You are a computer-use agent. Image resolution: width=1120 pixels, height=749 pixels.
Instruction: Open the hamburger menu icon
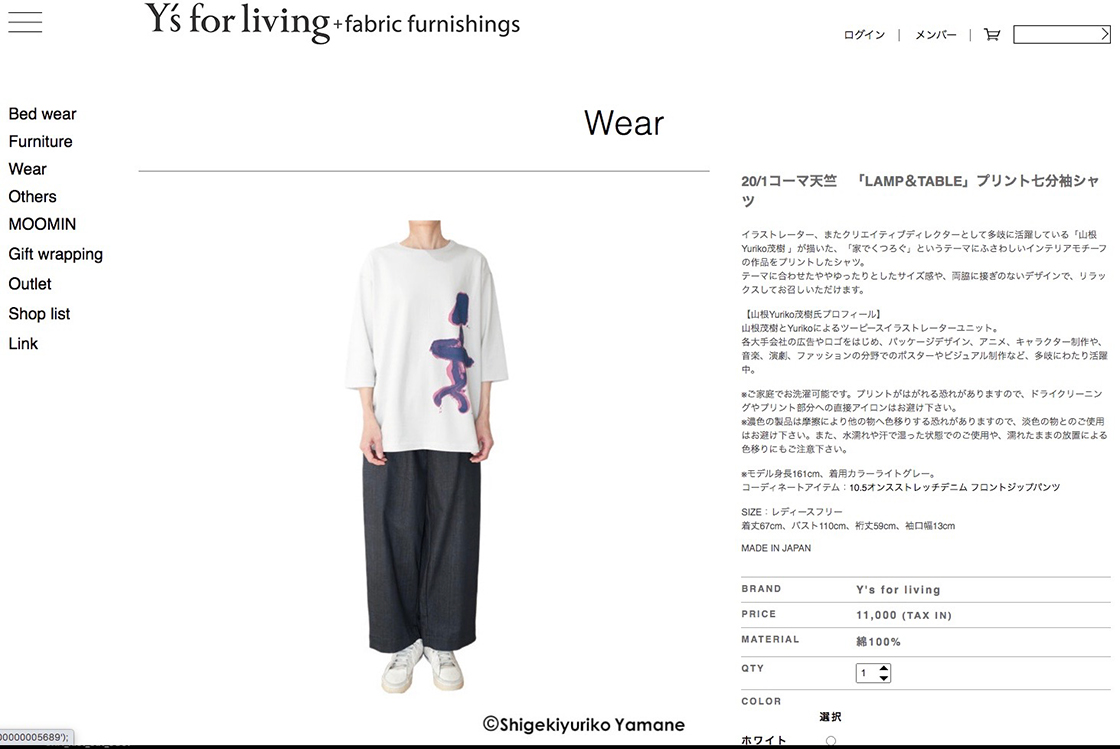[x=25, y=22]
